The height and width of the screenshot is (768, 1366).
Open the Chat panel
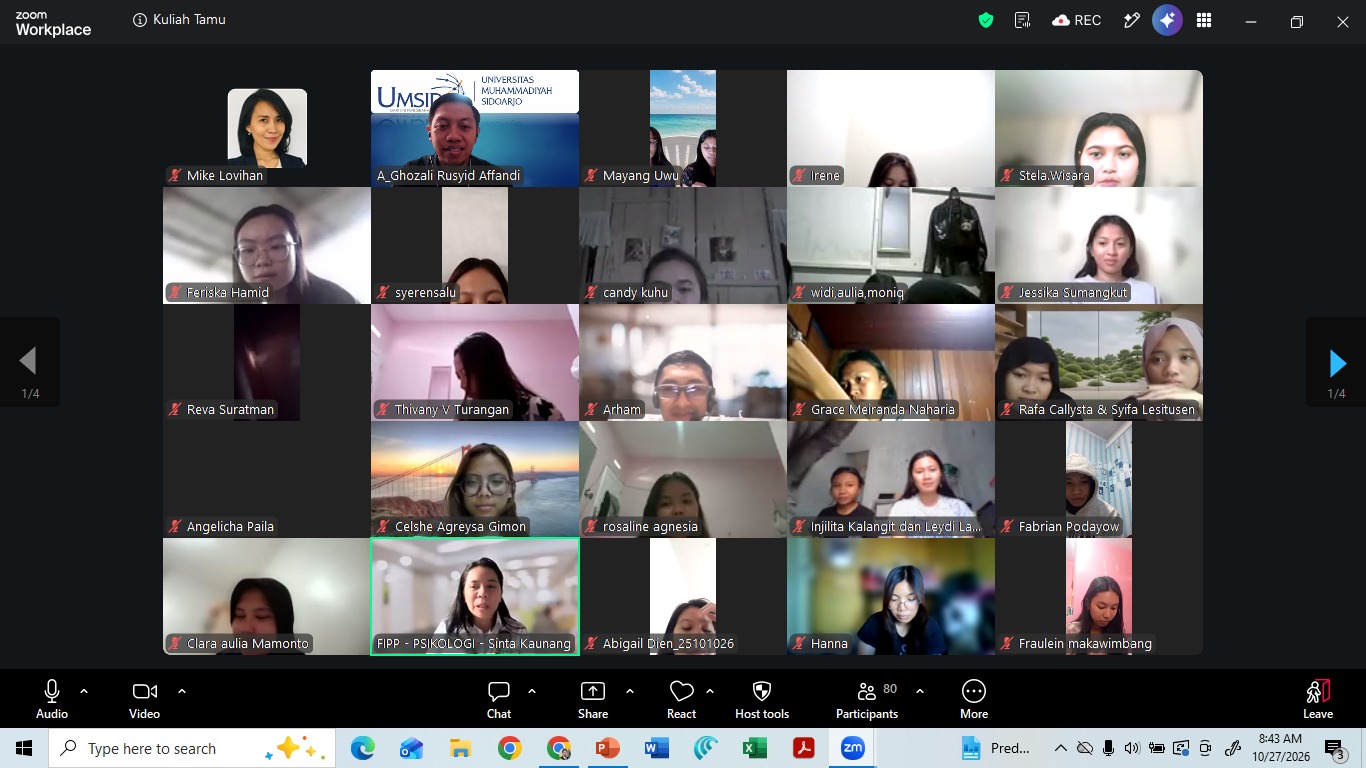click(x=499, y=700)
